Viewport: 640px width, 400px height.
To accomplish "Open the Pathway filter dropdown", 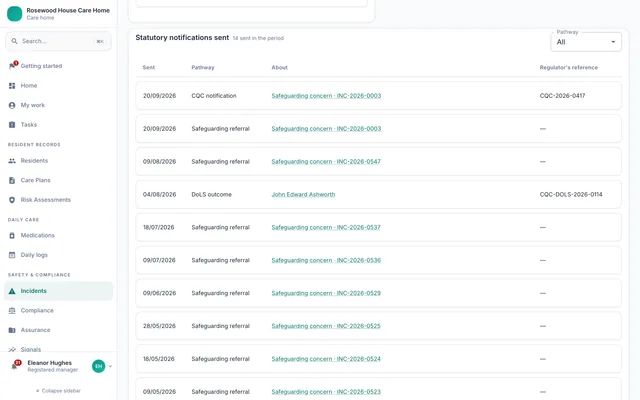I will (x=586, y=42).
